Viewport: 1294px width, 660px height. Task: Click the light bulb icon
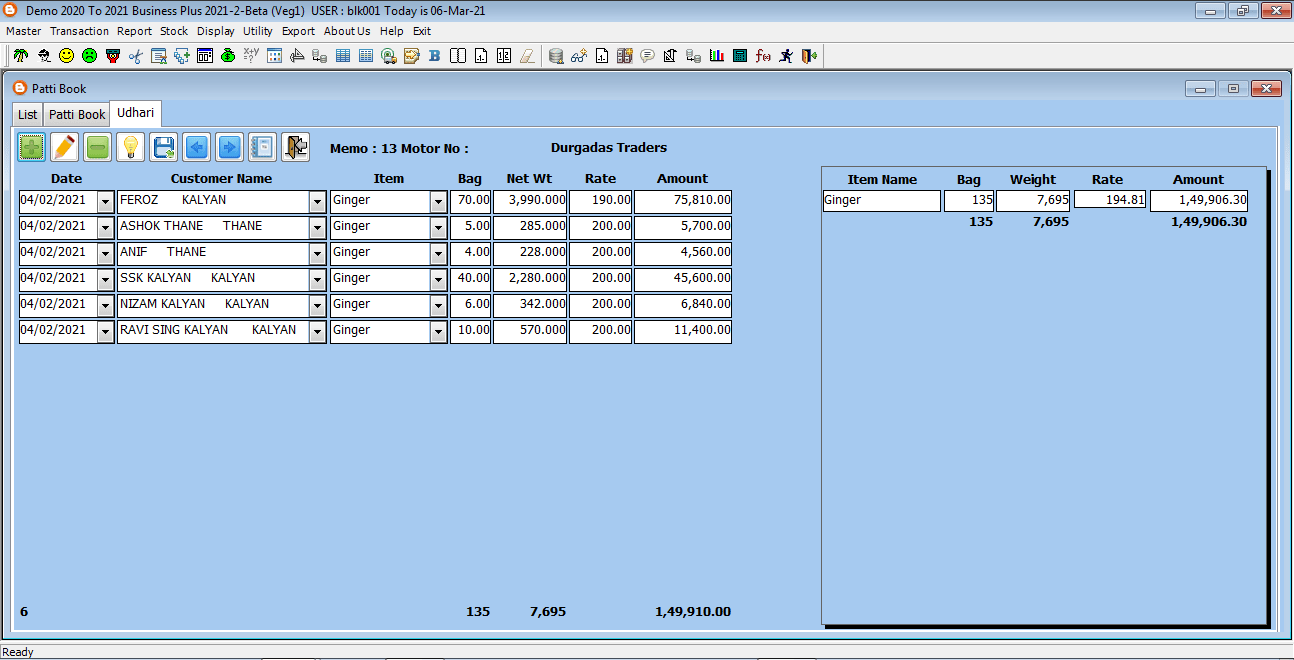coord(130,148)
